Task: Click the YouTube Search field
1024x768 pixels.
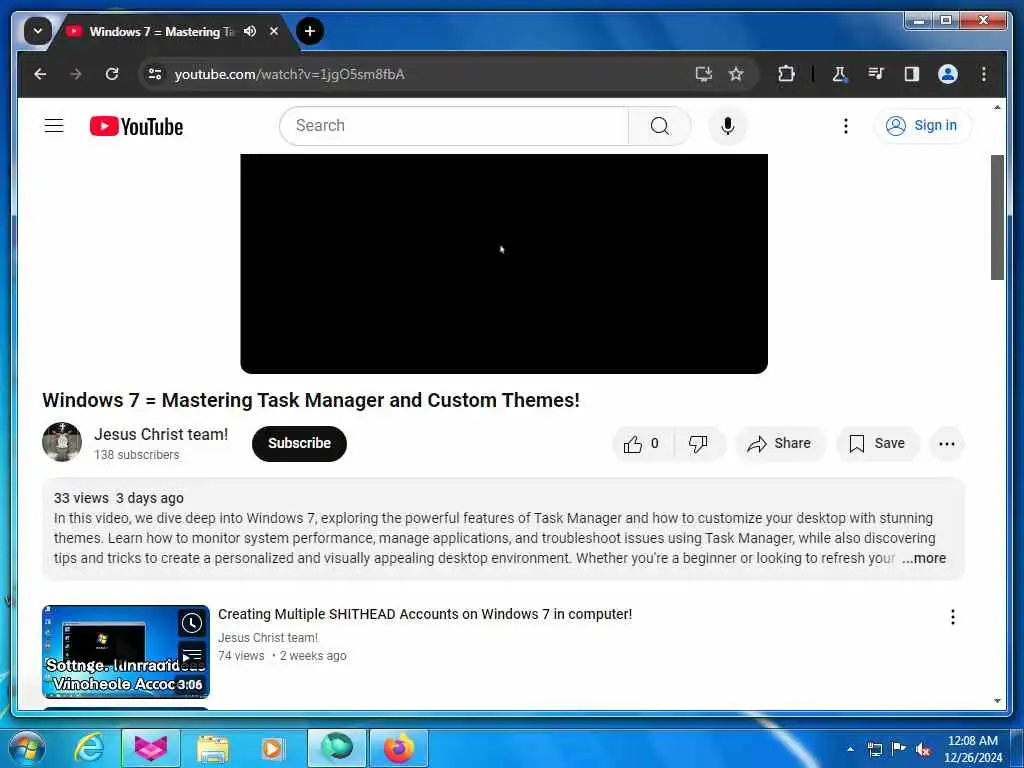Action: click(455, 126)
